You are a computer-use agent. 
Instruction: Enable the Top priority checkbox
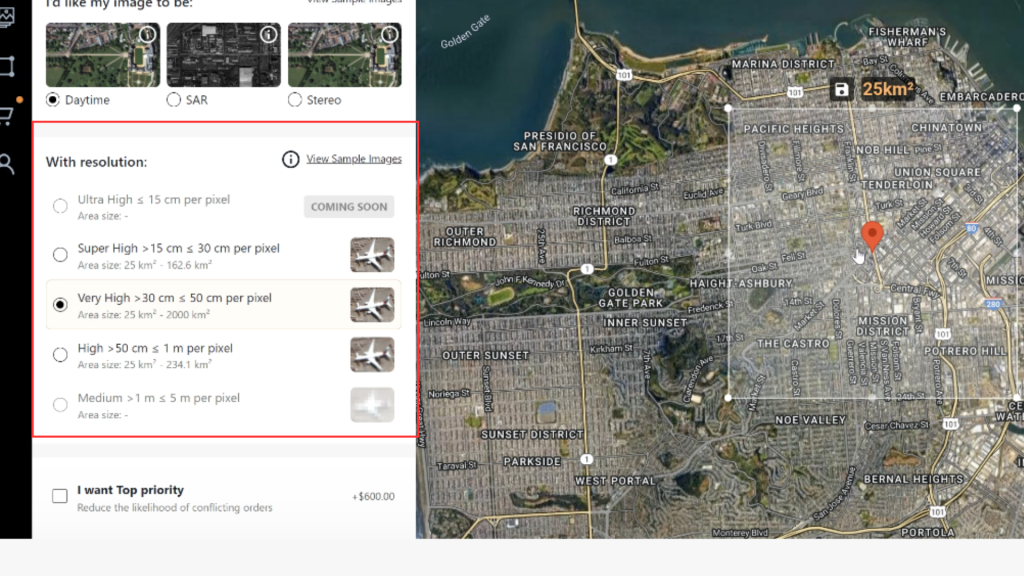[59, 496]
